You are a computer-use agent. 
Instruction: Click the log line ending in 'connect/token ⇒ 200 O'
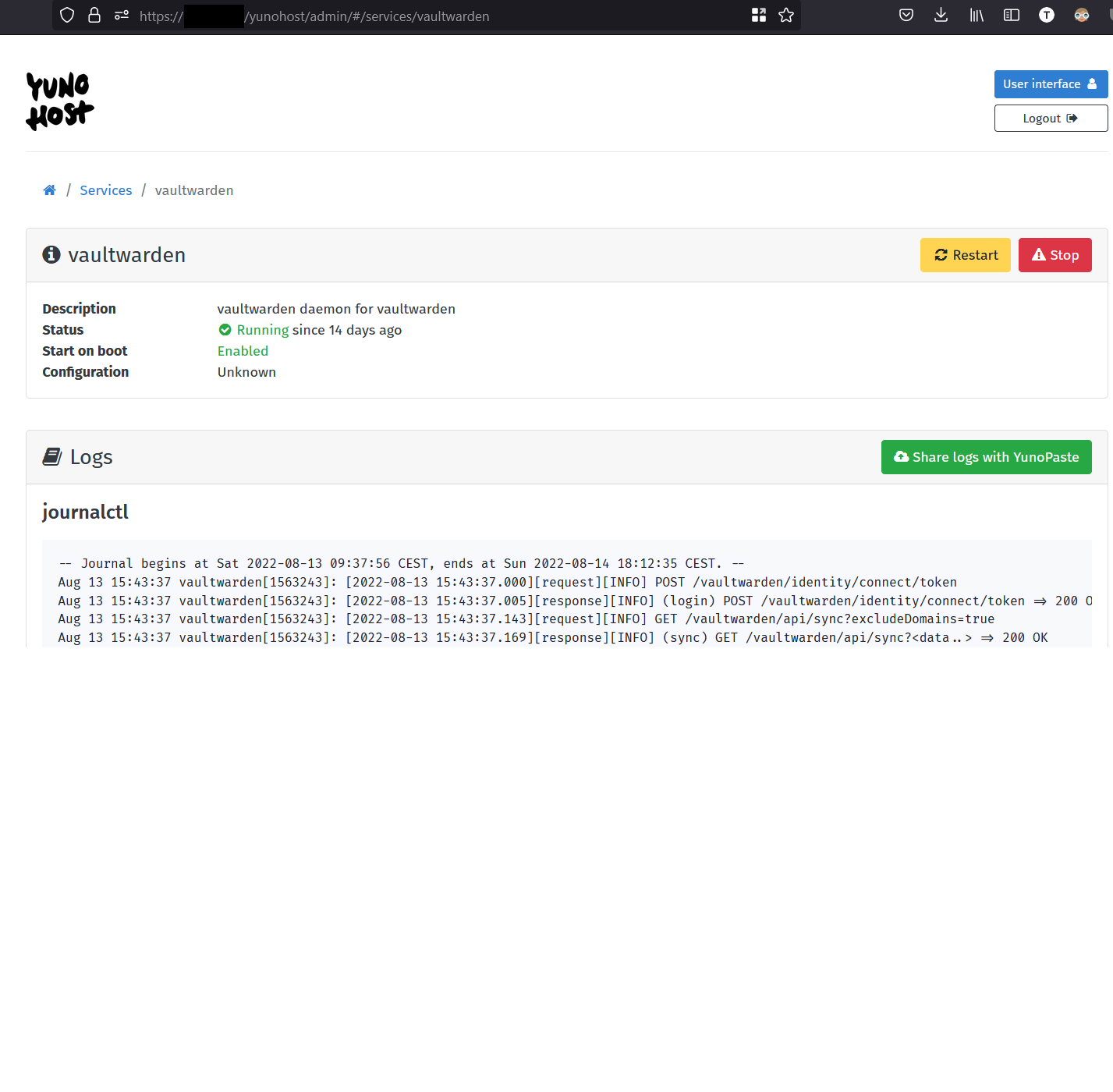575,601
